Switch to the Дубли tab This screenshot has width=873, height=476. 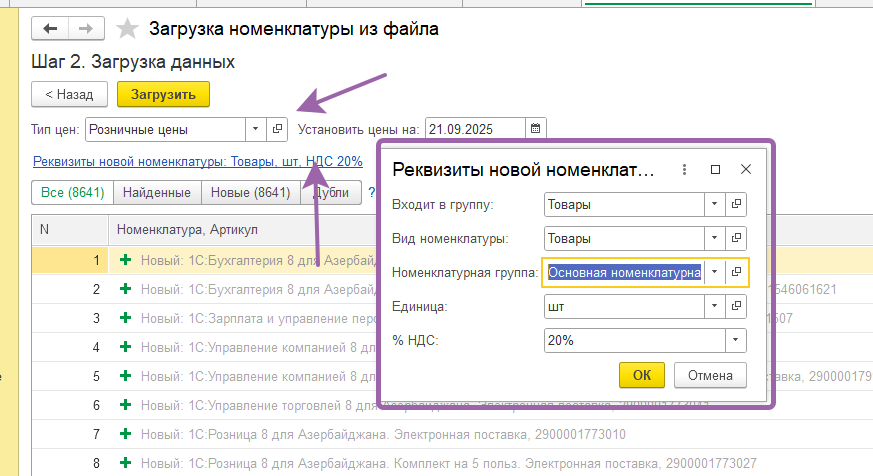331,193
